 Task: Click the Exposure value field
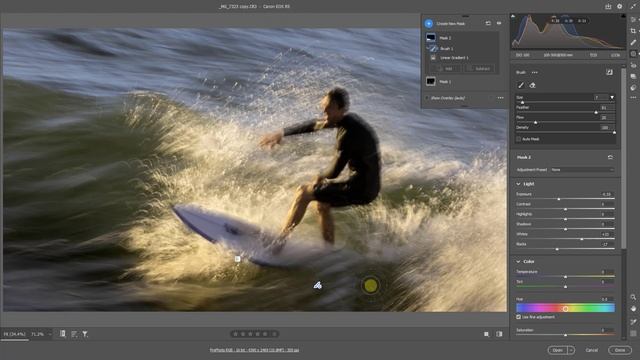(x=607, y=194)
